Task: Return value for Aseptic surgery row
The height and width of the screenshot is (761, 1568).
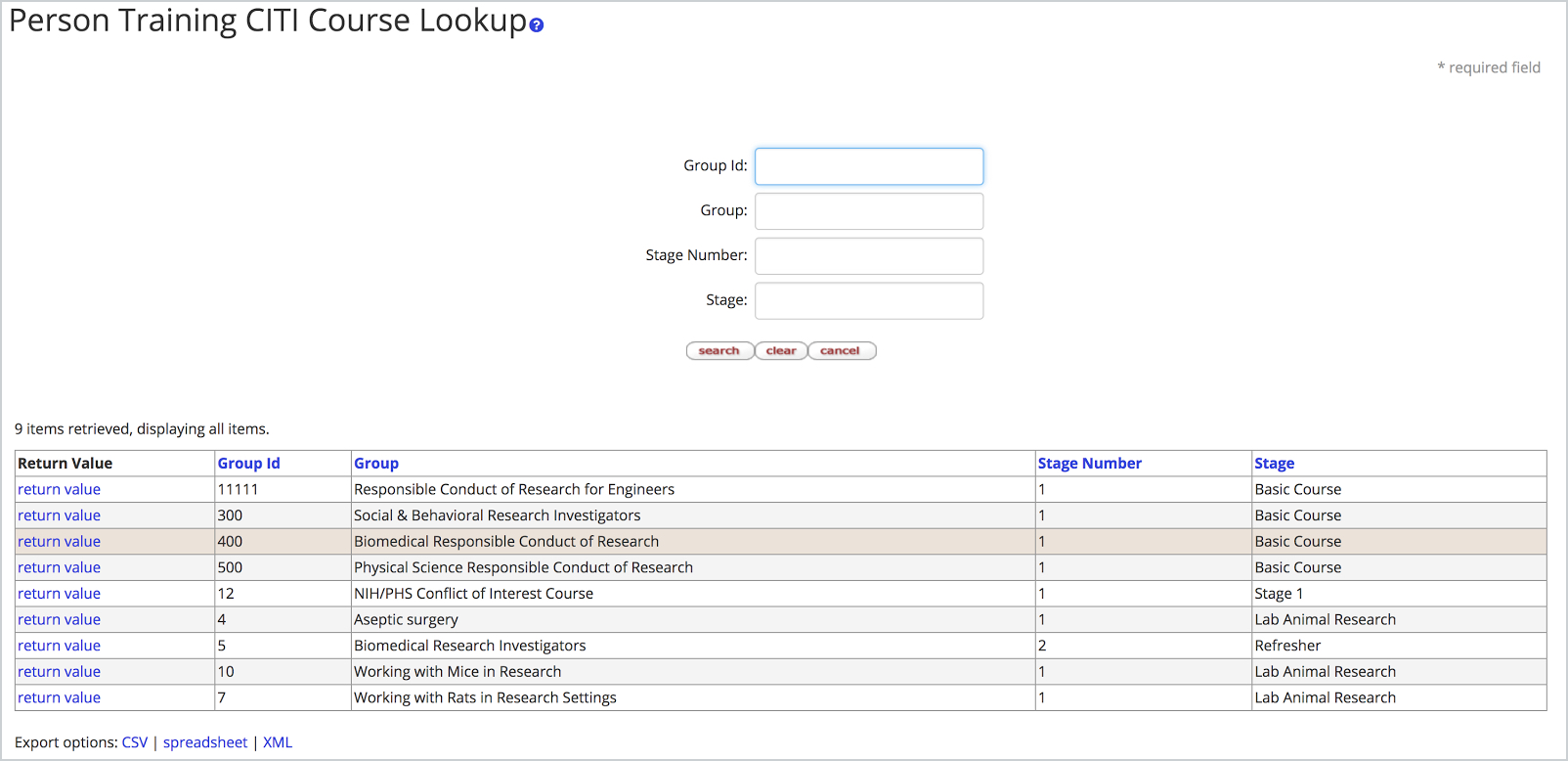Action: [x=59, y=619]
